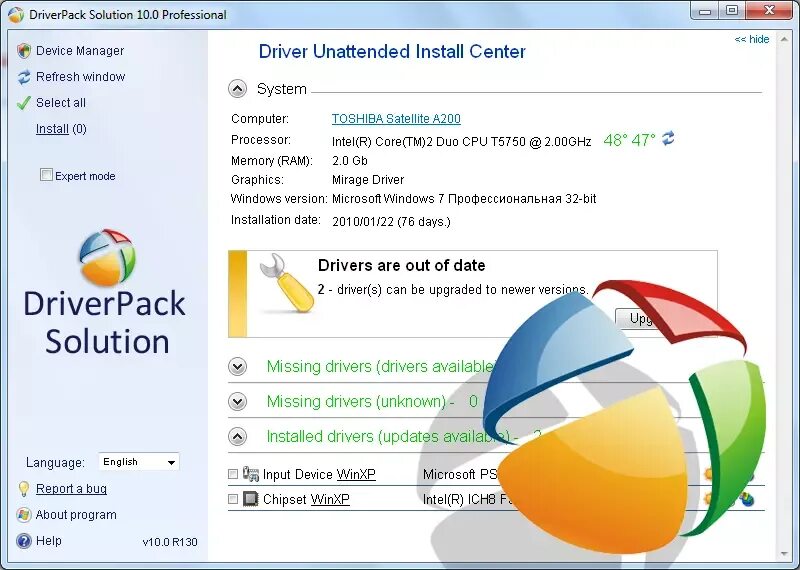The width and height of the screenshot is (800, 570).
Task: Click the Microsoft Windows 7 version text
Action: coord(464,199)
